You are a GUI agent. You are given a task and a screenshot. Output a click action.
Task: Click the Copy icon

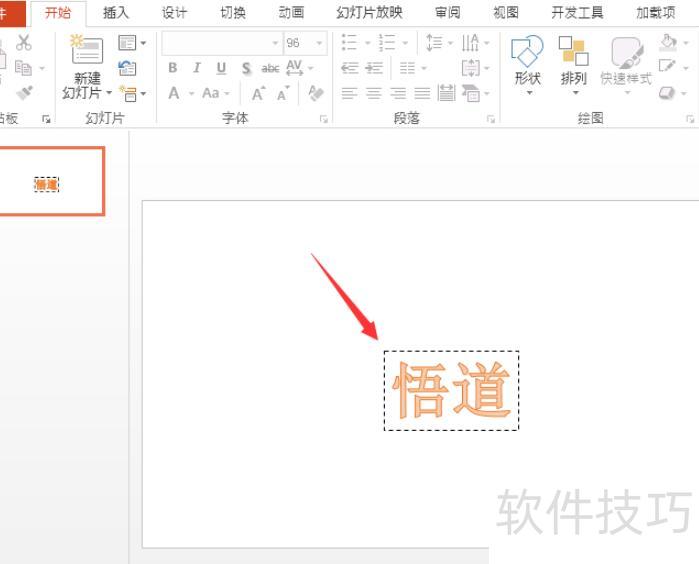(x=23, y=68)
